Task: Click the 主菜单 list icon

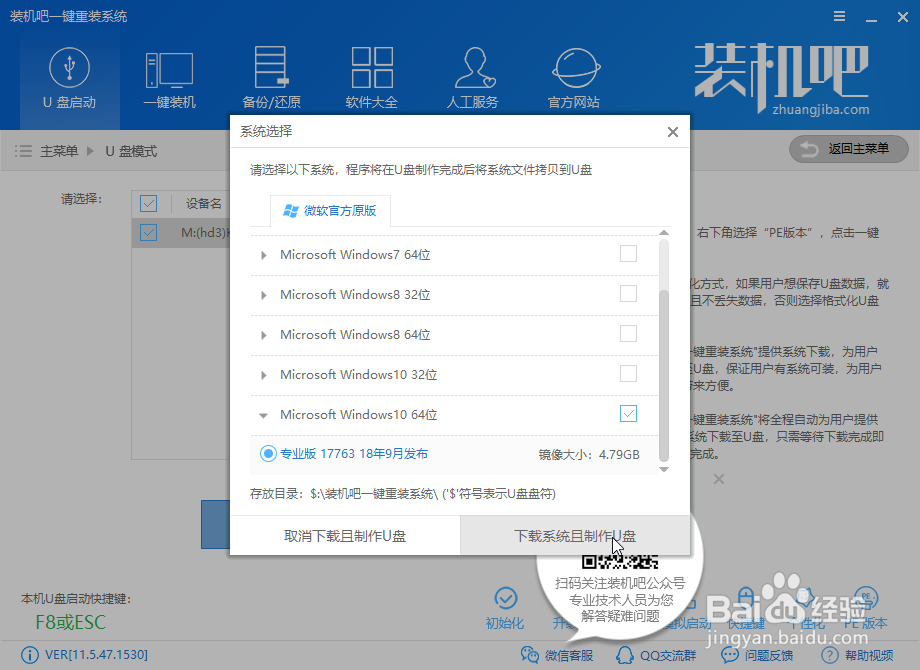Action: click(x=23, y=151)
